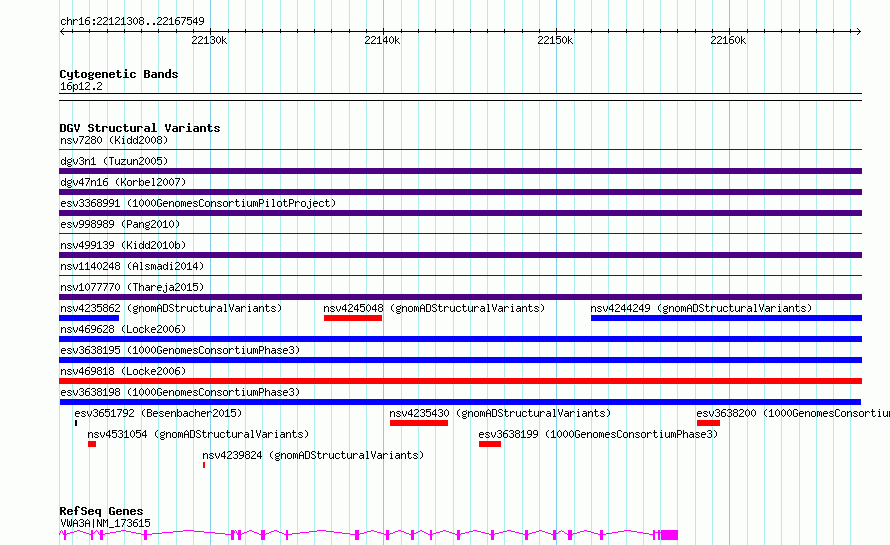Click the purple bar under dgv47n16

coord(461,192)
